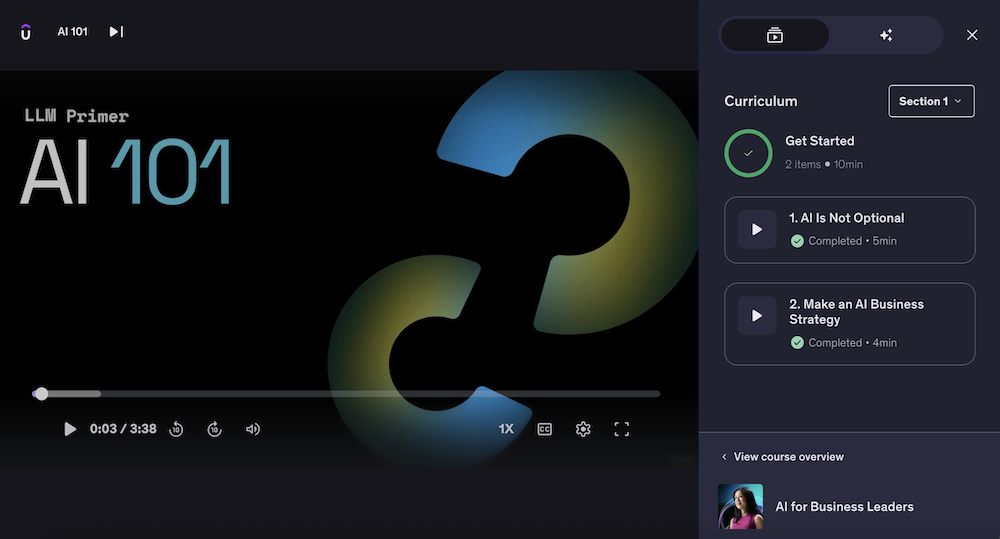Play the AI 101 video

(x=70, y=429)
